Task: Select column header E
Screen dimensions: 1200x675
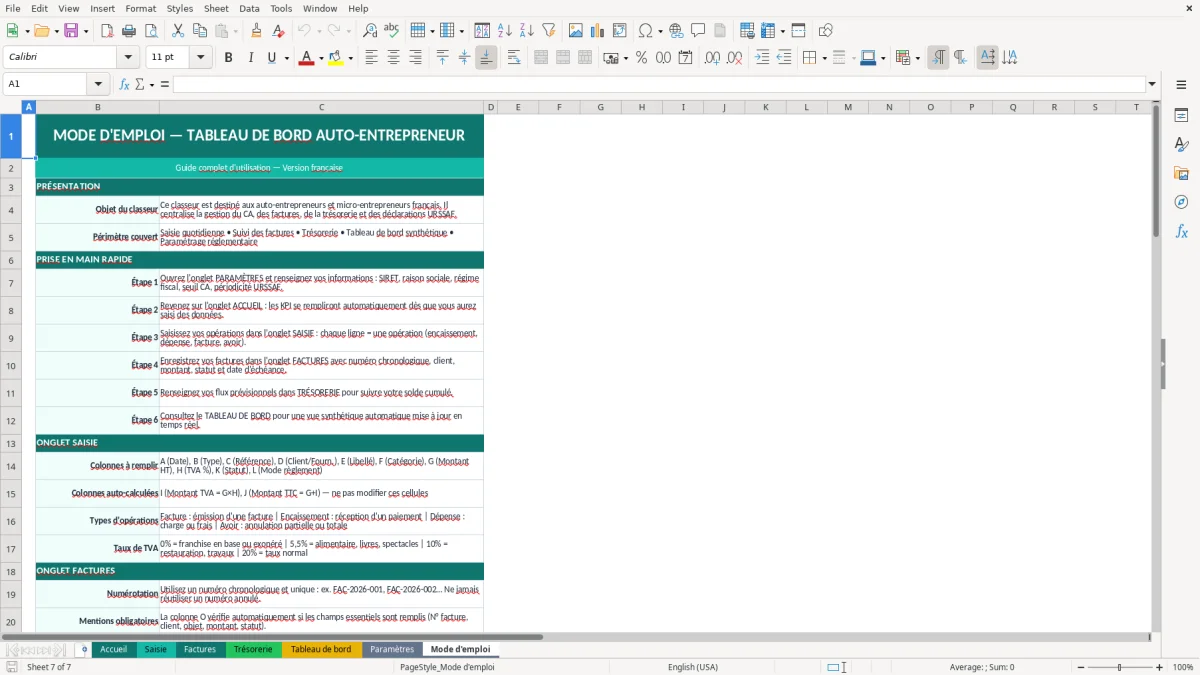Action: pyautogui.click(x=518, y=107)
